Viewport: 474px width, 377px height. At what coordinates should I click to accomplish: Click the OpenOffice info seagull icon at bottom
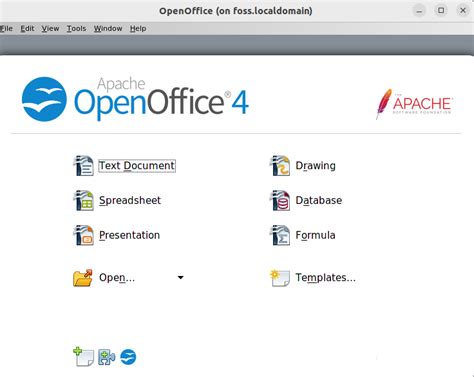tap(128, 357)
